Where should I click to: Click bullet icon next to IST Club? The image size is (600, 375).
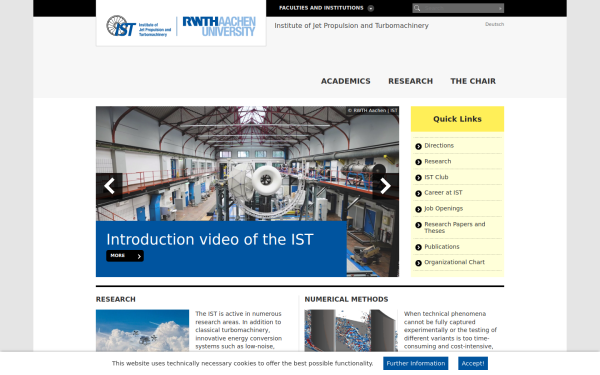(x=418, y=178)
